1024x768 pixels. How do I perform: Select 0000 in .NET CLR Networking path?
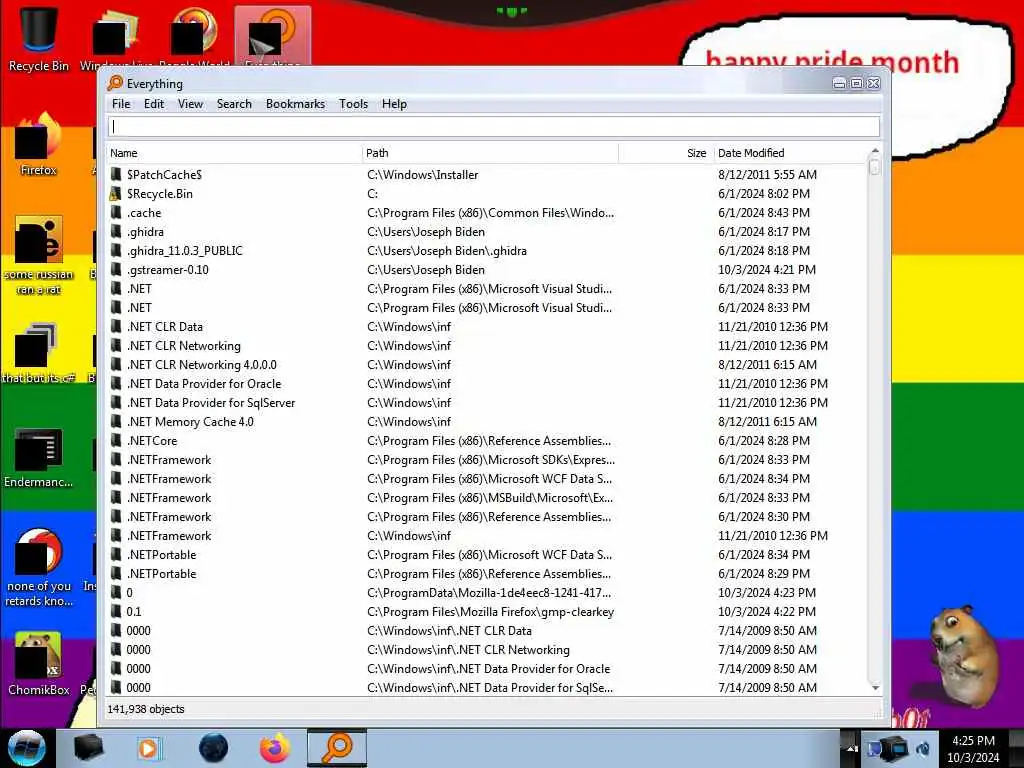pos(487,649)
